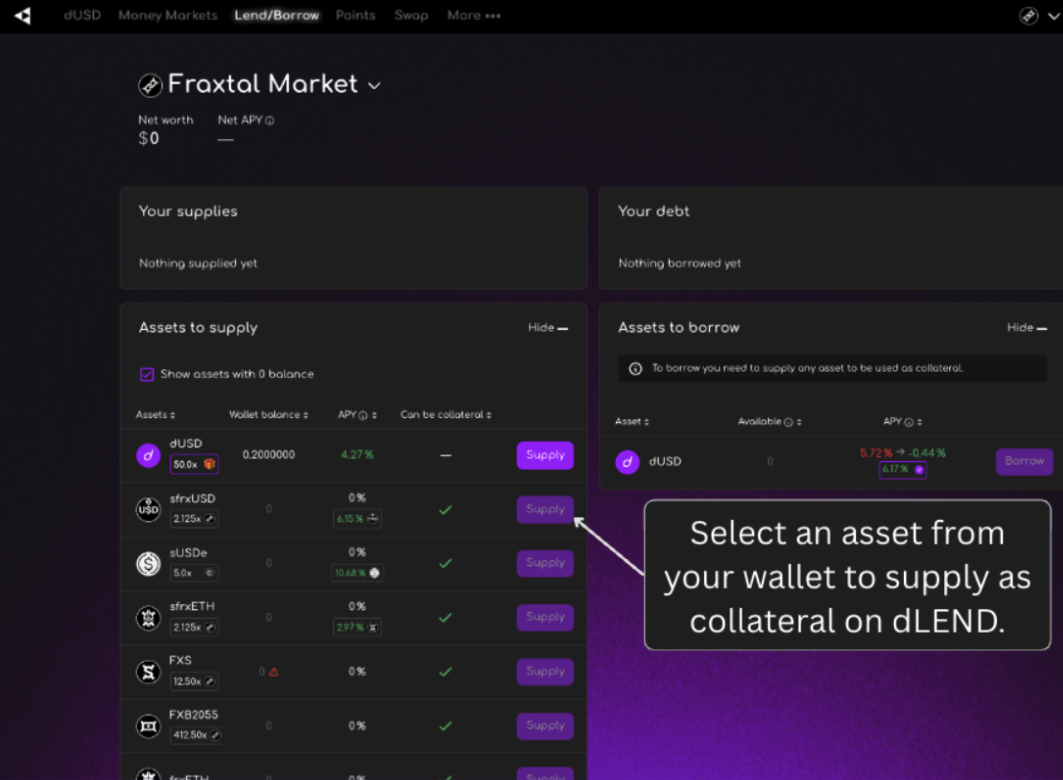This screenshot has width=1063, height=780.
Task: Click the dTrinity logo in top-left
Action: coord(22,15)
